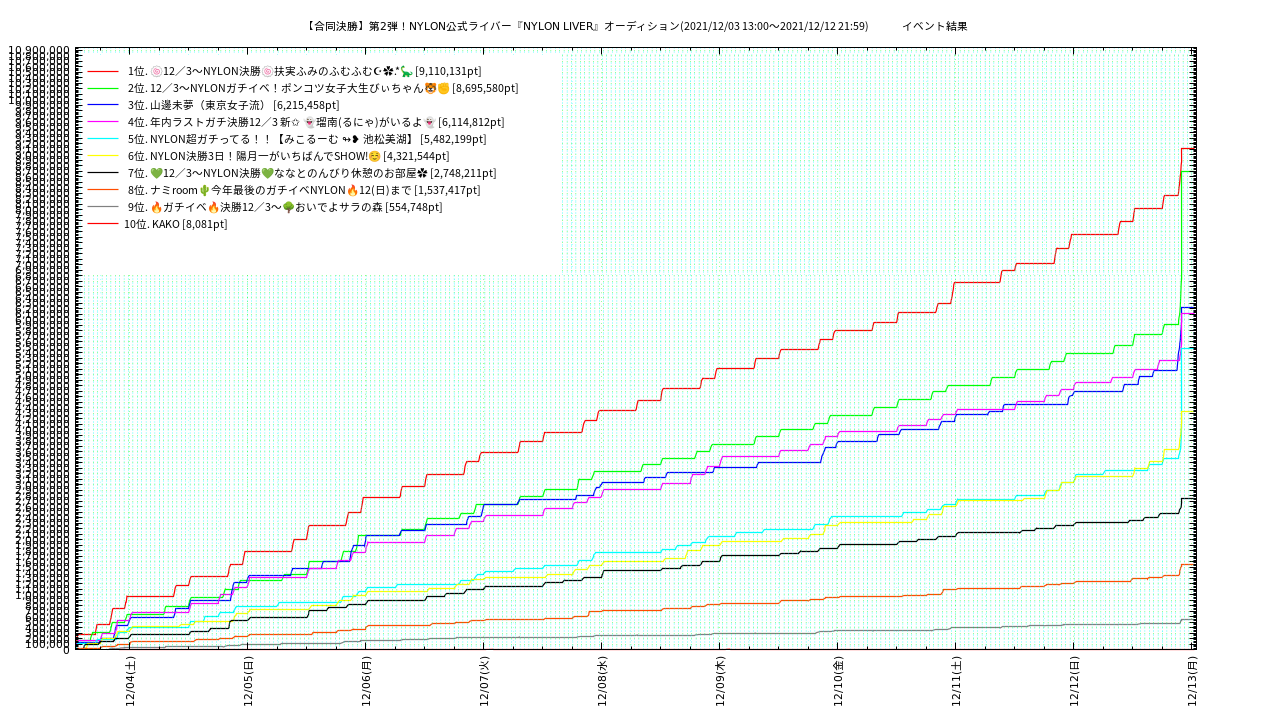Click the x-axis label 12/07(火)
The image size is (1280, 720).
tap(484, 682)
